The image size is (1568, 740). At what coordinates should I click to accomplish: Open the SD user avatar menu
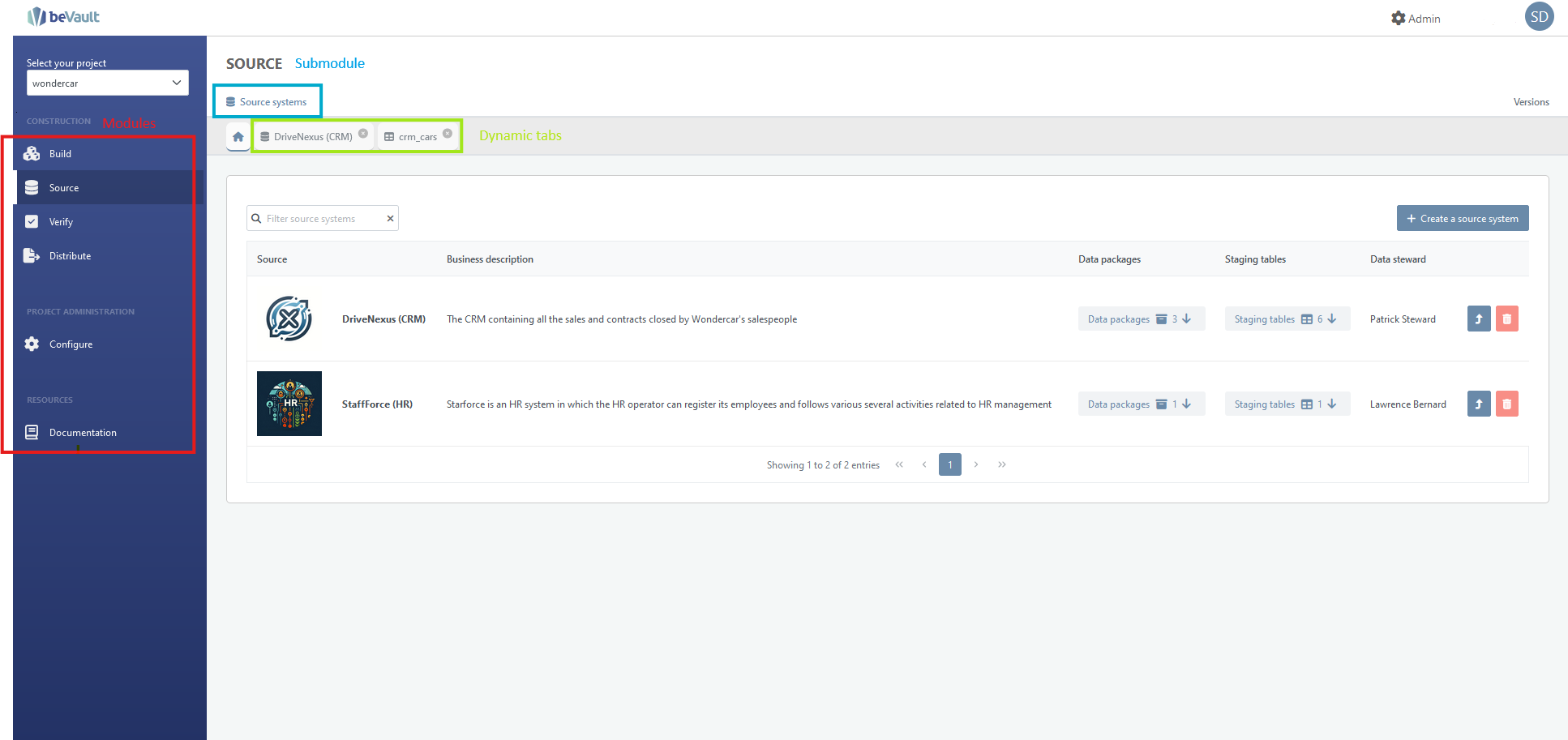[1538, 17]
